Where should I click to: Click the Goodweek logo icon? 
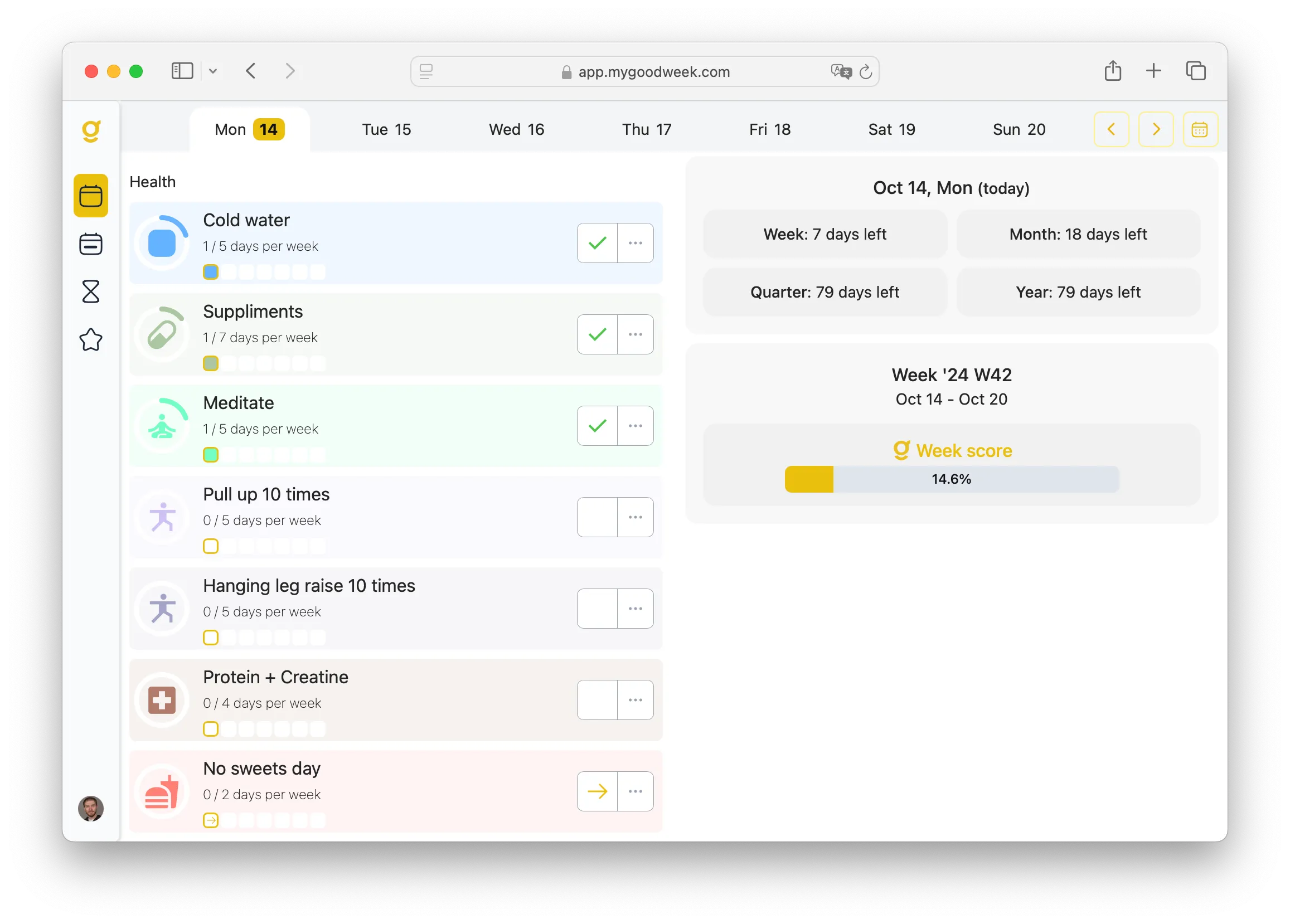[91, 130]
